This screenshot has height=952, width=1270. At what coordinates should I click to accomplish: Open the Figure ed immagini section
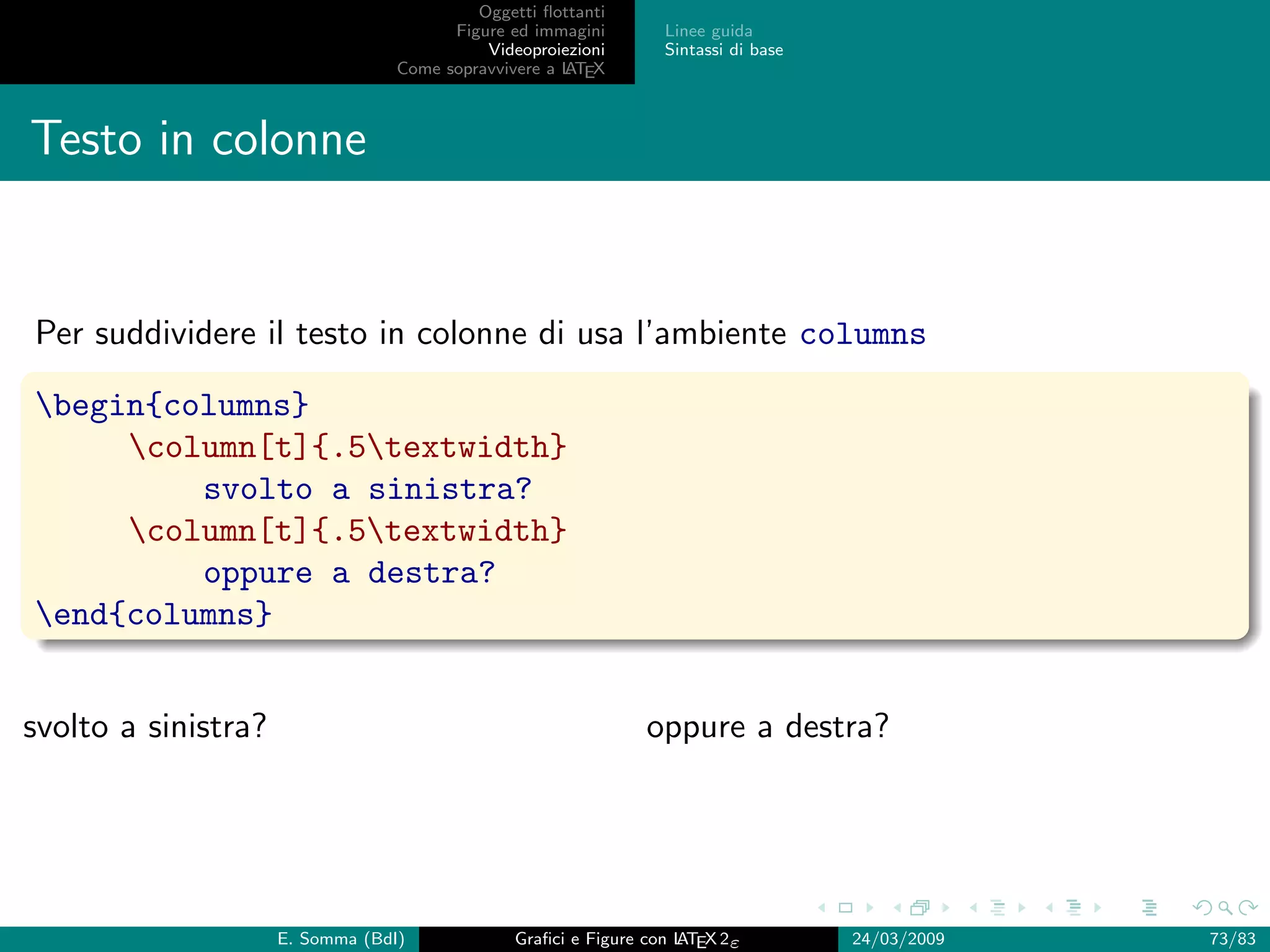coord(530,31)
